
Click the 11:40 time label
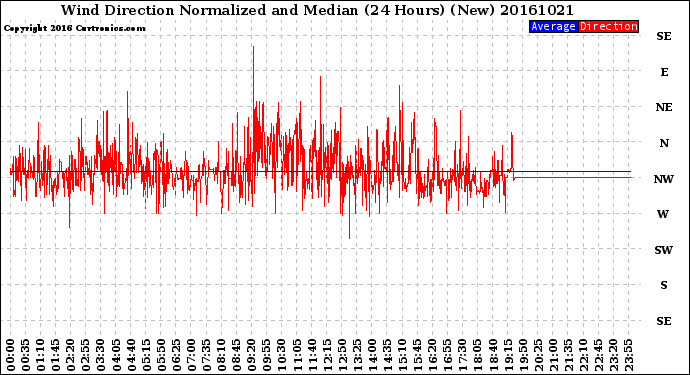(x=312, y=355)
